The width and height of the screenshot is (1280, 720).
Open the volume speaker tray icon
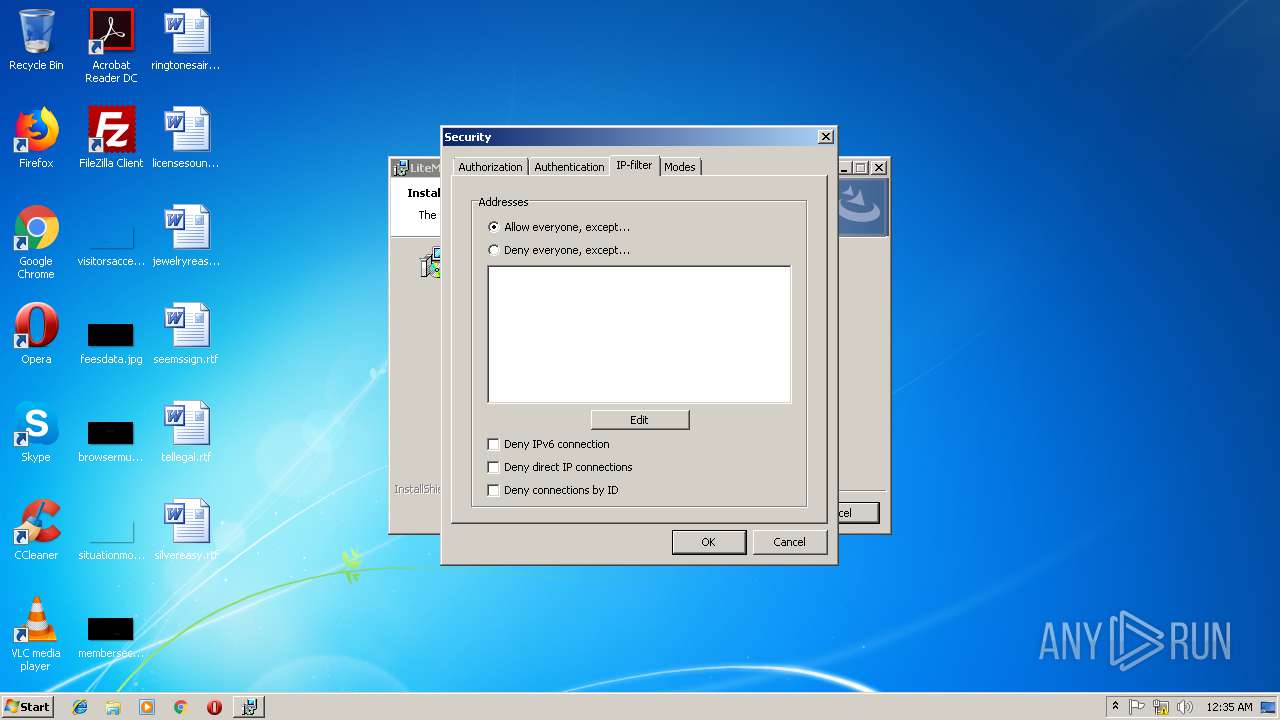pos(1185,707)
